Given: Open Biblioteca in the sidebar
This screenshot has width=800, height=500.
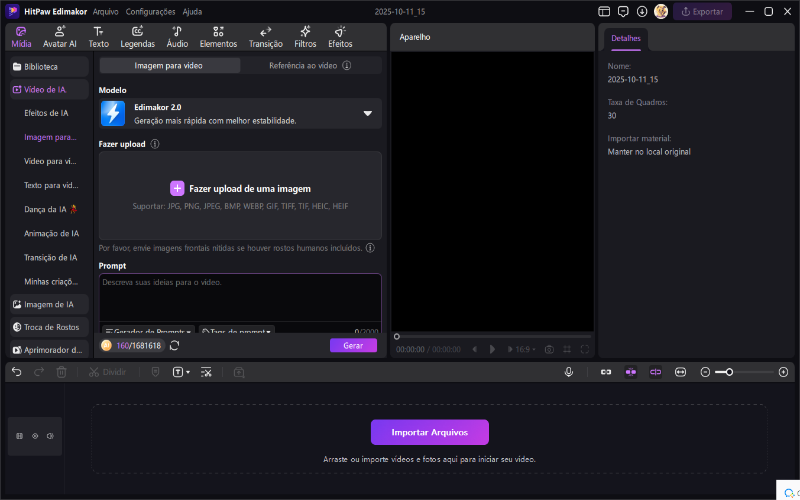Looking at the screenshot, I should coord(49,67).
